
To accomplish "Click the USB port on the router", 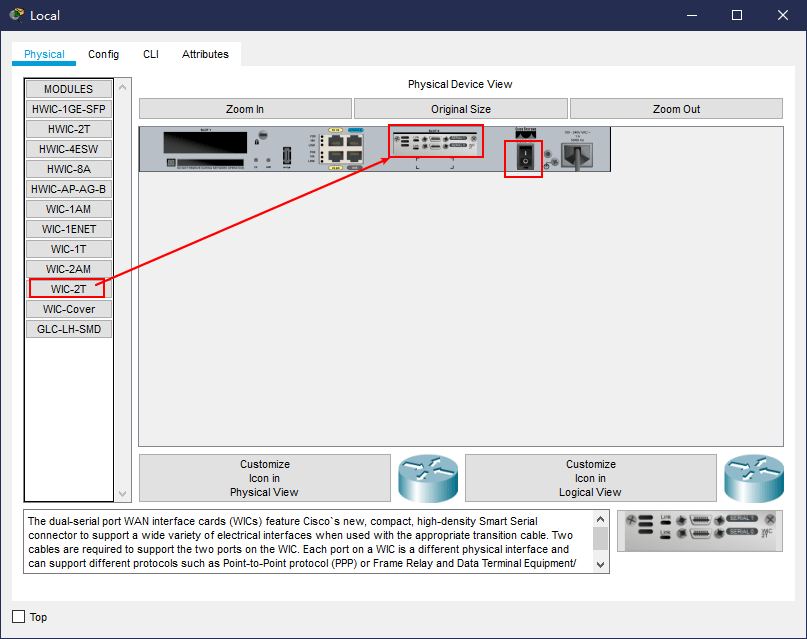I will [287, 156].
